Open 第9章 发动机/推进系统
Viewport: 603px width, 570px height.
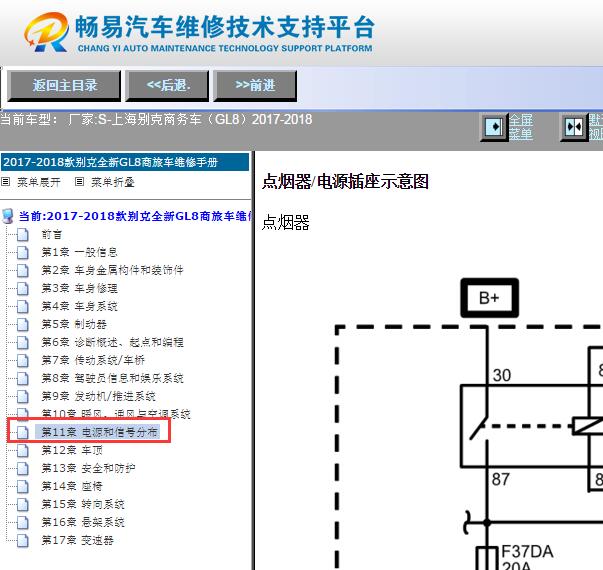point(98,396)
